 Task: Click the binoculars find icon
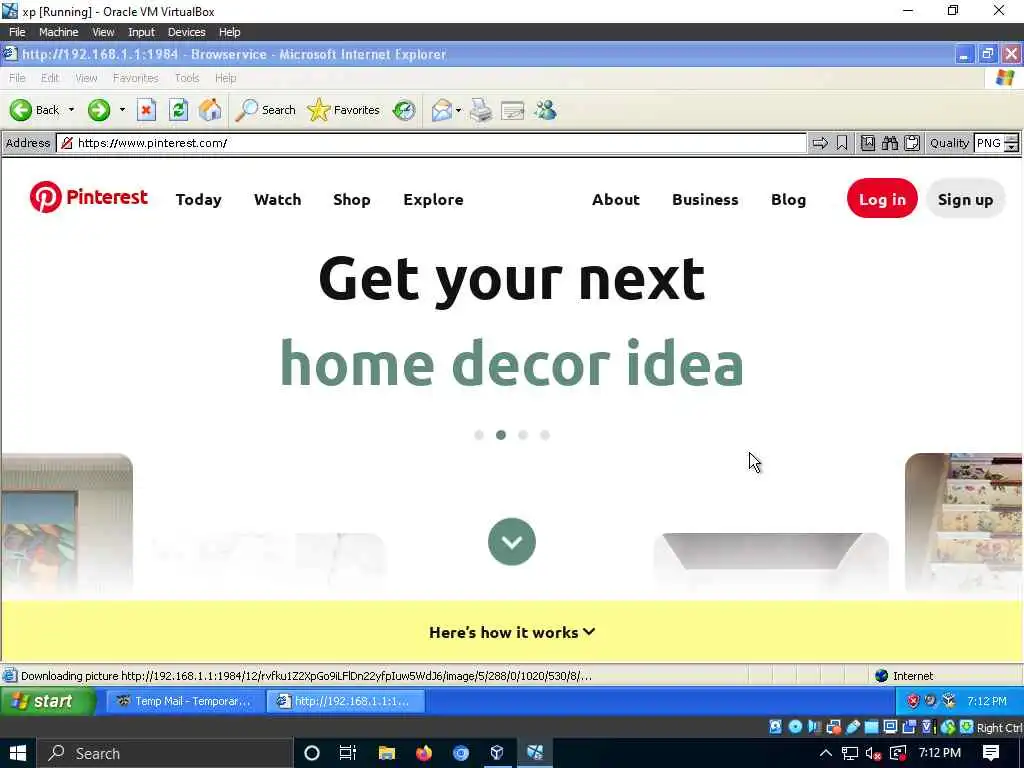pos(889,143)
